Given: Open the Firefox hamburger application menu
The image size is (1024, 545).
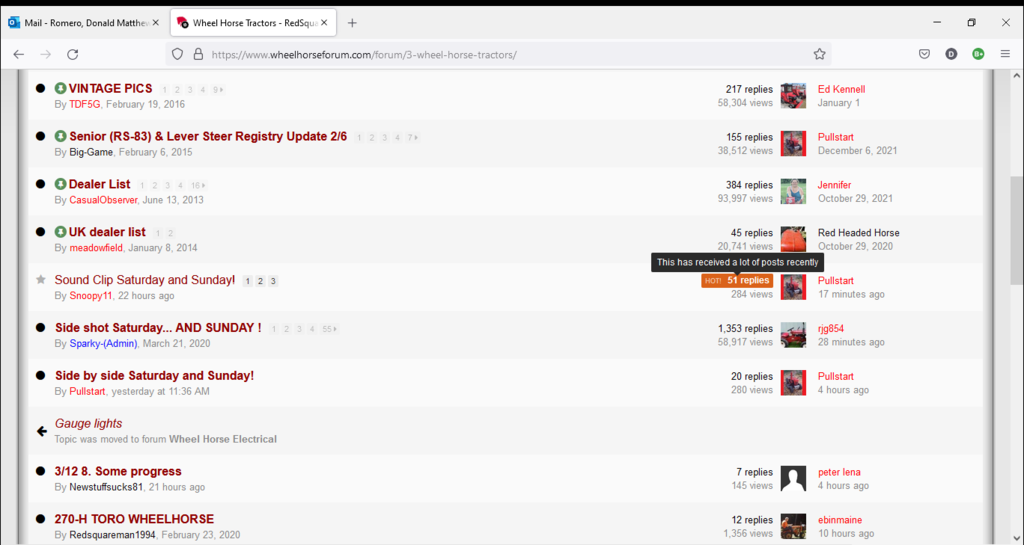Looking at the screenshot, I should [1005, 54].
